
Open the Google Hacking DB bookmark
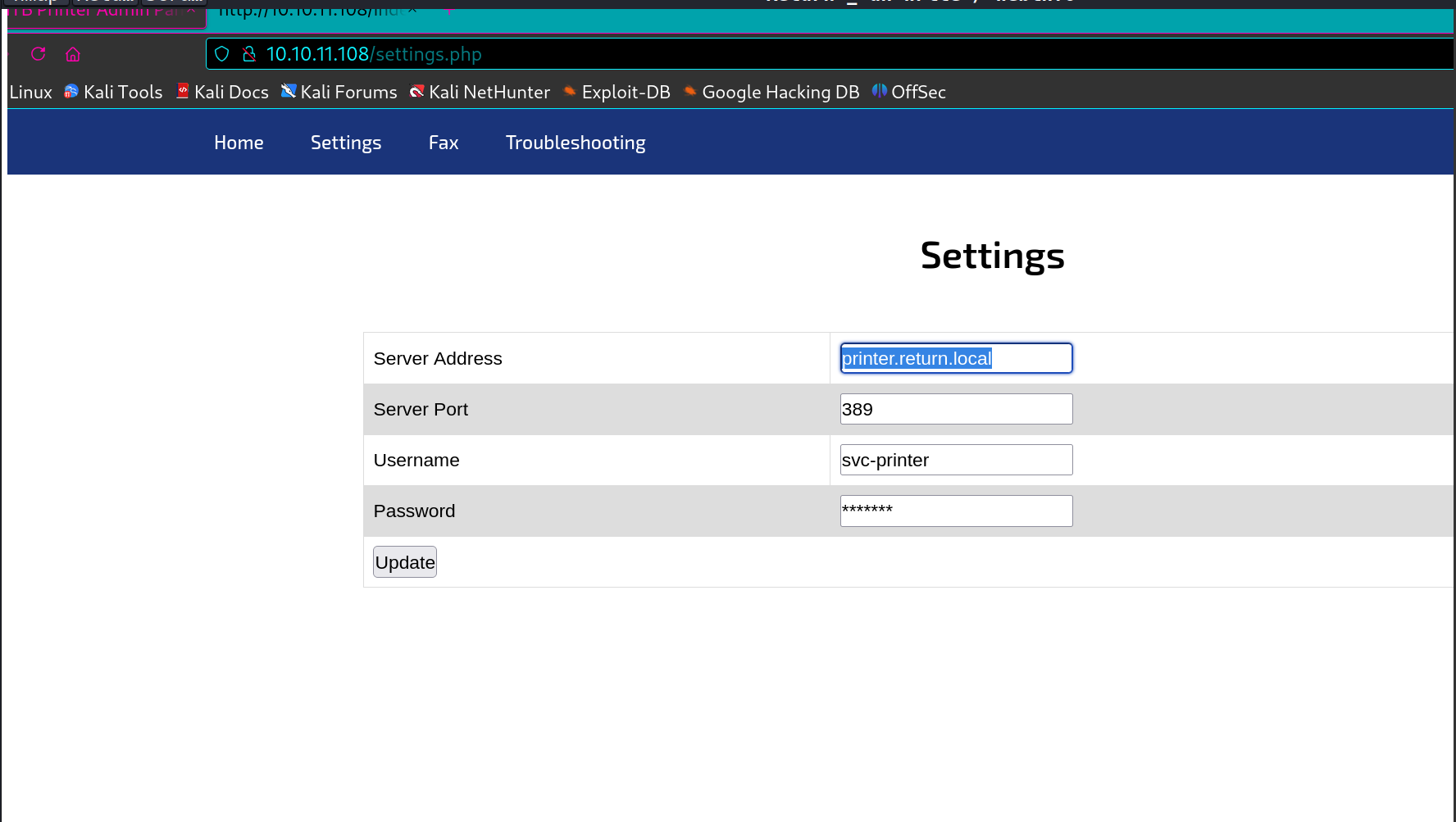pyautogui.click(x=771, y=92)
